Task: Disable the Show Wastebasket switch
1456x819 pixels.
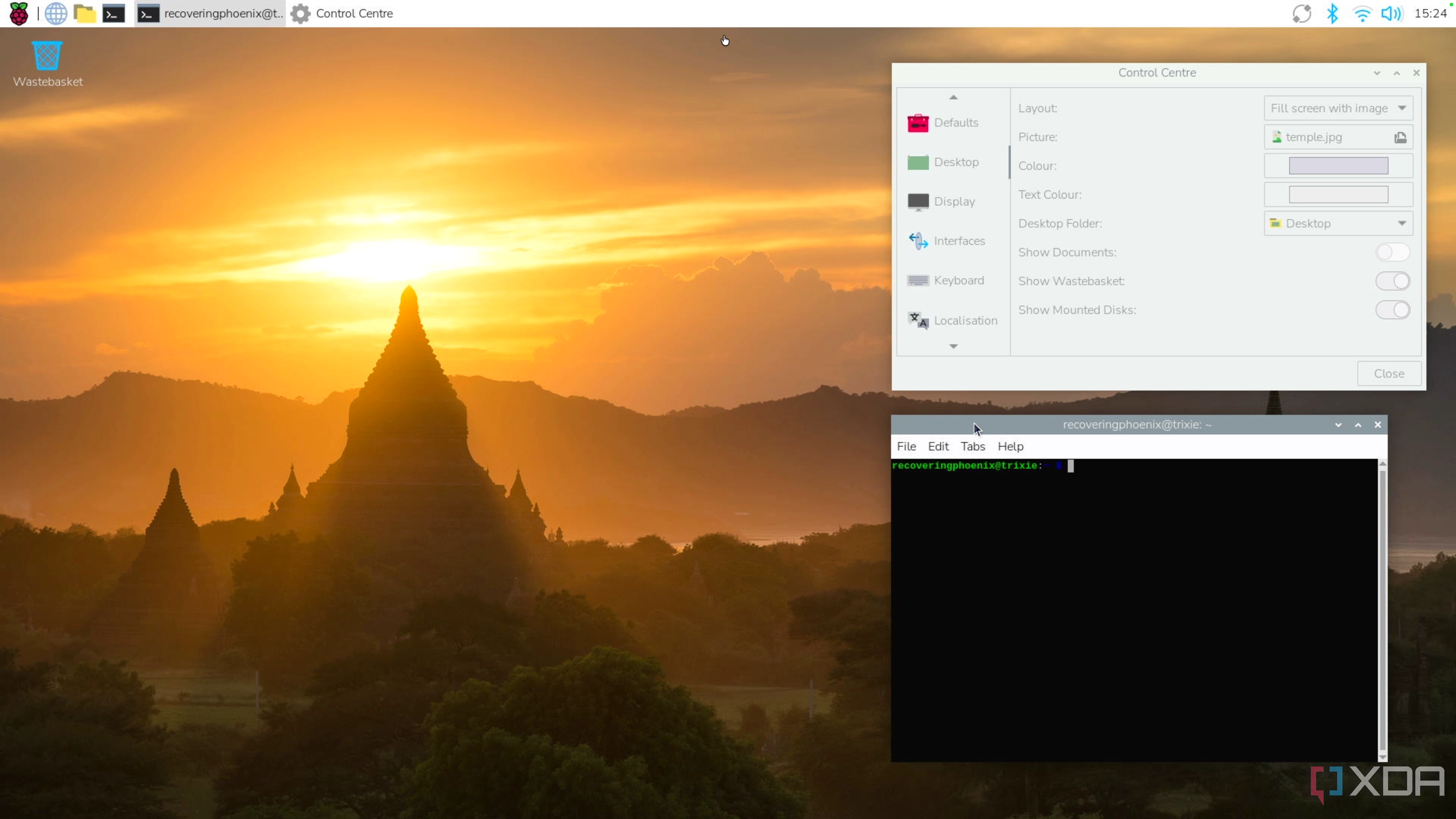Action: point(1392,281)
